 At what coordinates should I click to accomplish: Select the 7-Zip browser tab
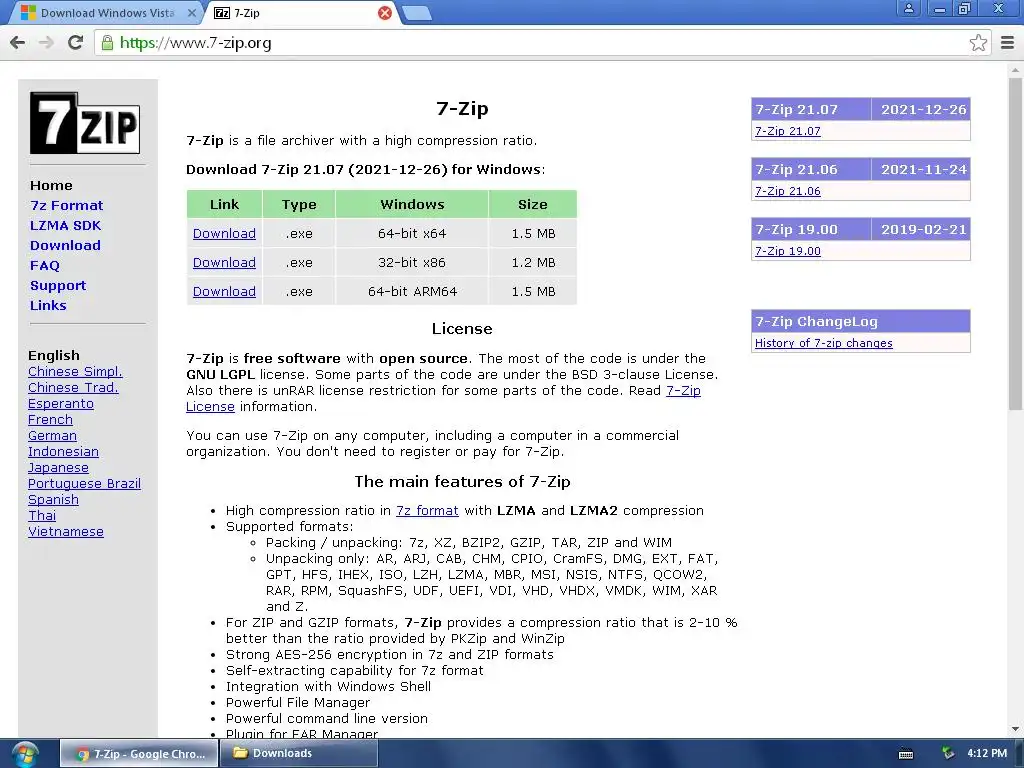(x=301, y=12)
